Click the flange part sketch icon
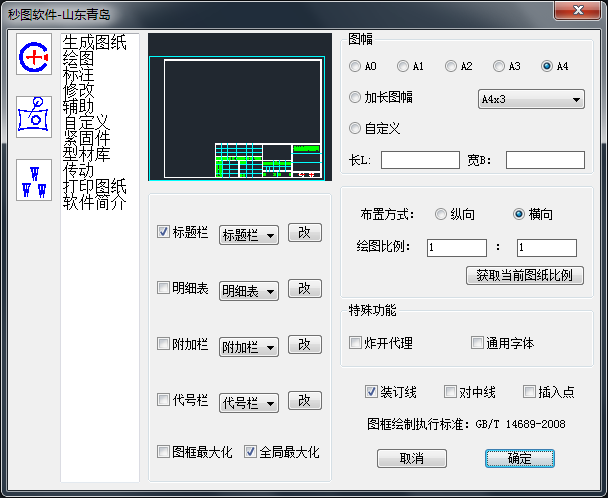 pos(34,117)
